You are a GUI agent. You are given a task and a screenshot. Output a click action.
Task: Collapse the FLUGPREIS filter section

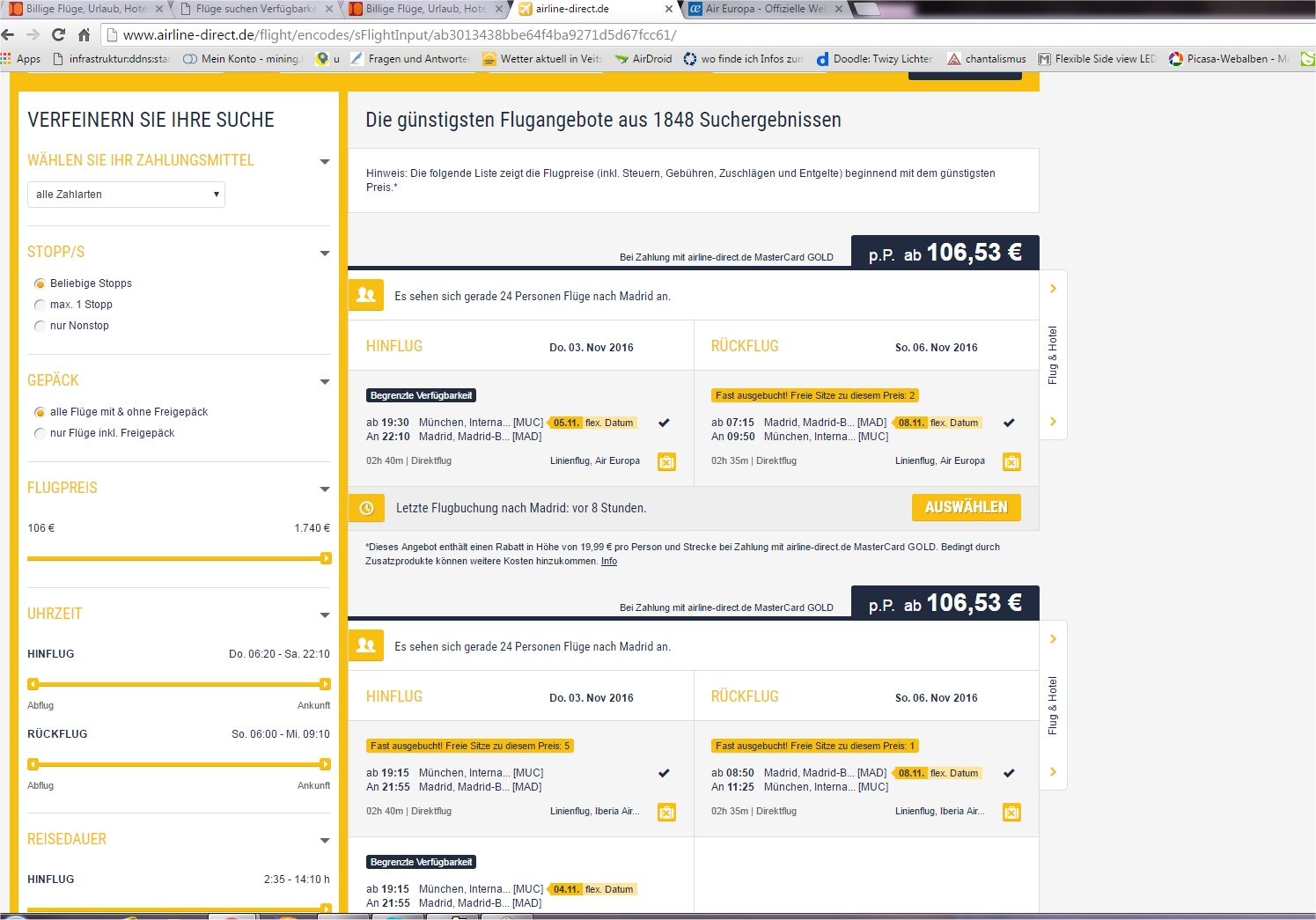click(x=324, y=489)
